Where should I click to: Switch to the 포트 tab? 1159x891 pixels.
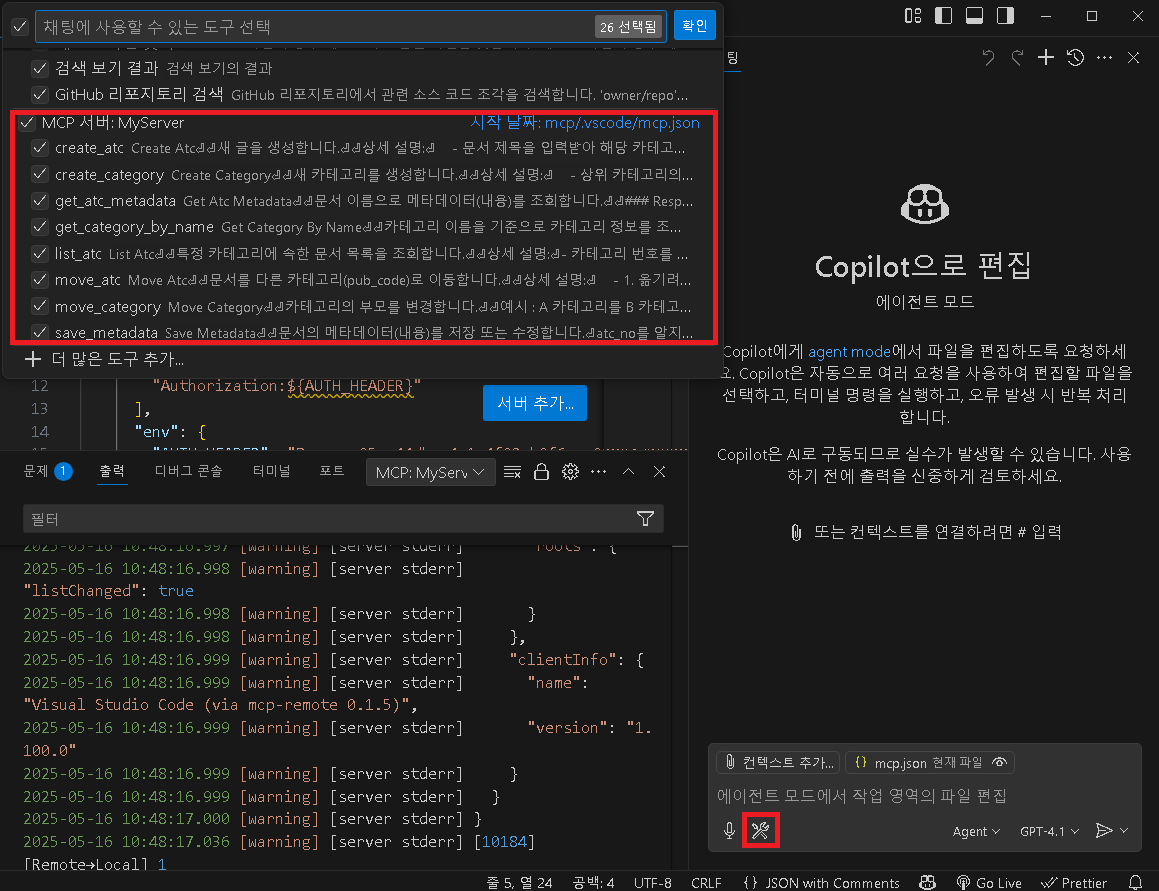[x=332, y=471]
